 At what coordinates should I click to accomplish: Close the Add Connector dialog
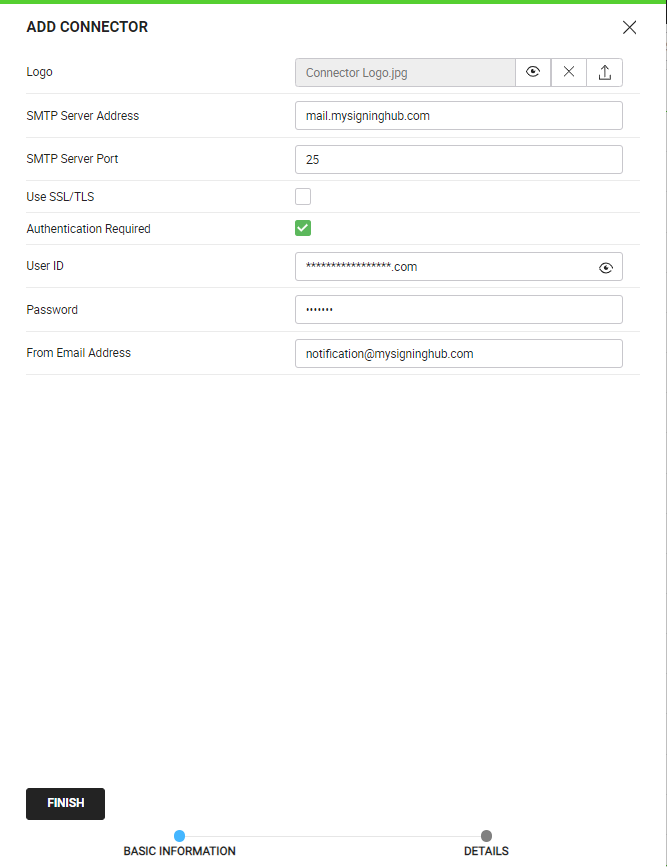629,28
